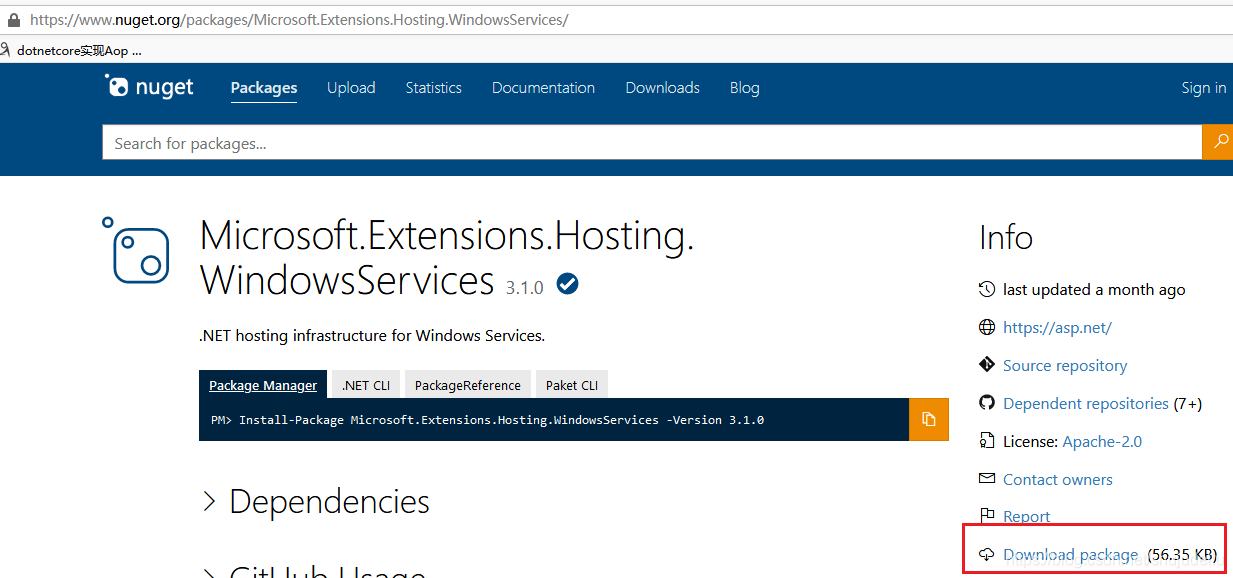Click the Info heading

pos(1006,237)
